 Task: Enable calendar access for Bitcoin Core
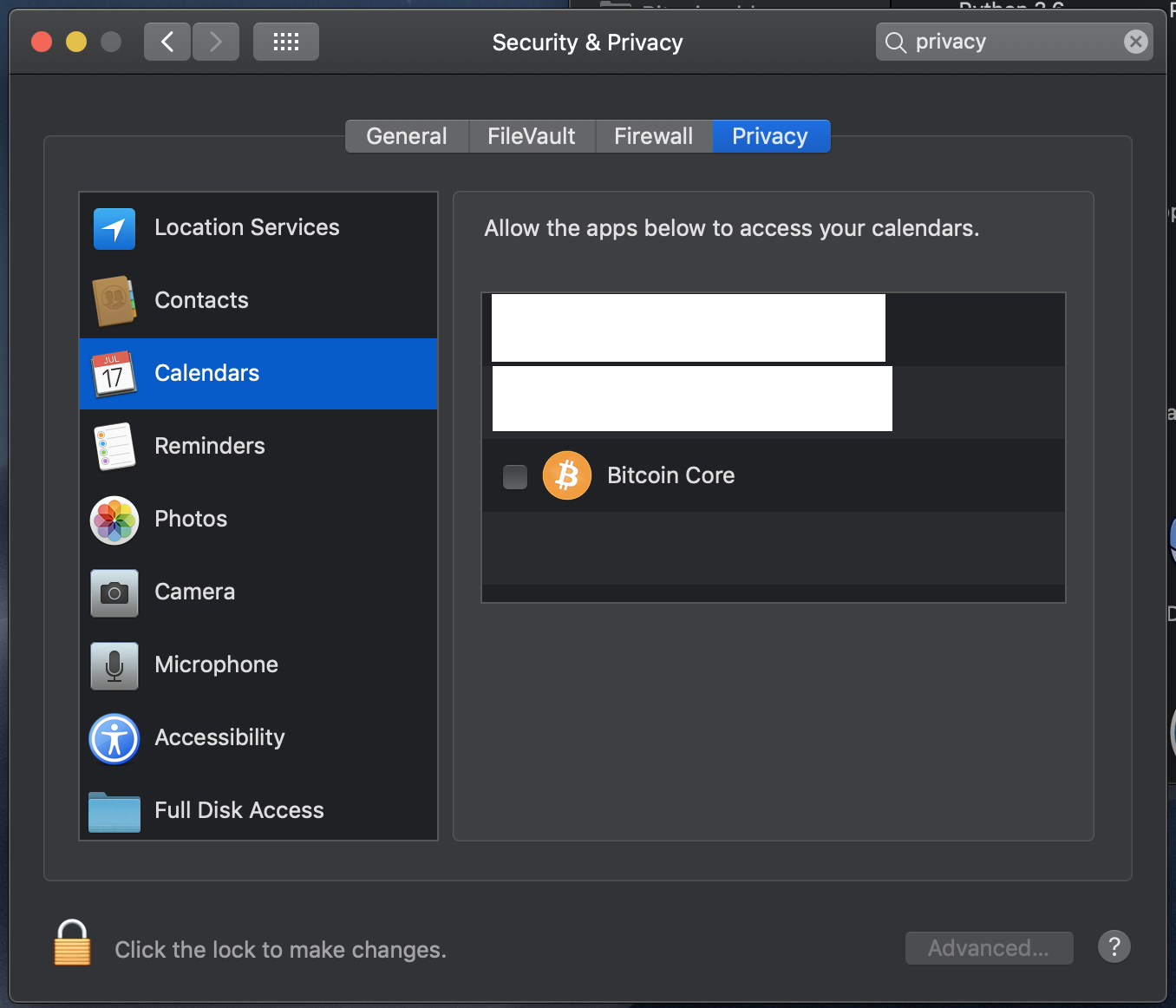pos(514,476)
